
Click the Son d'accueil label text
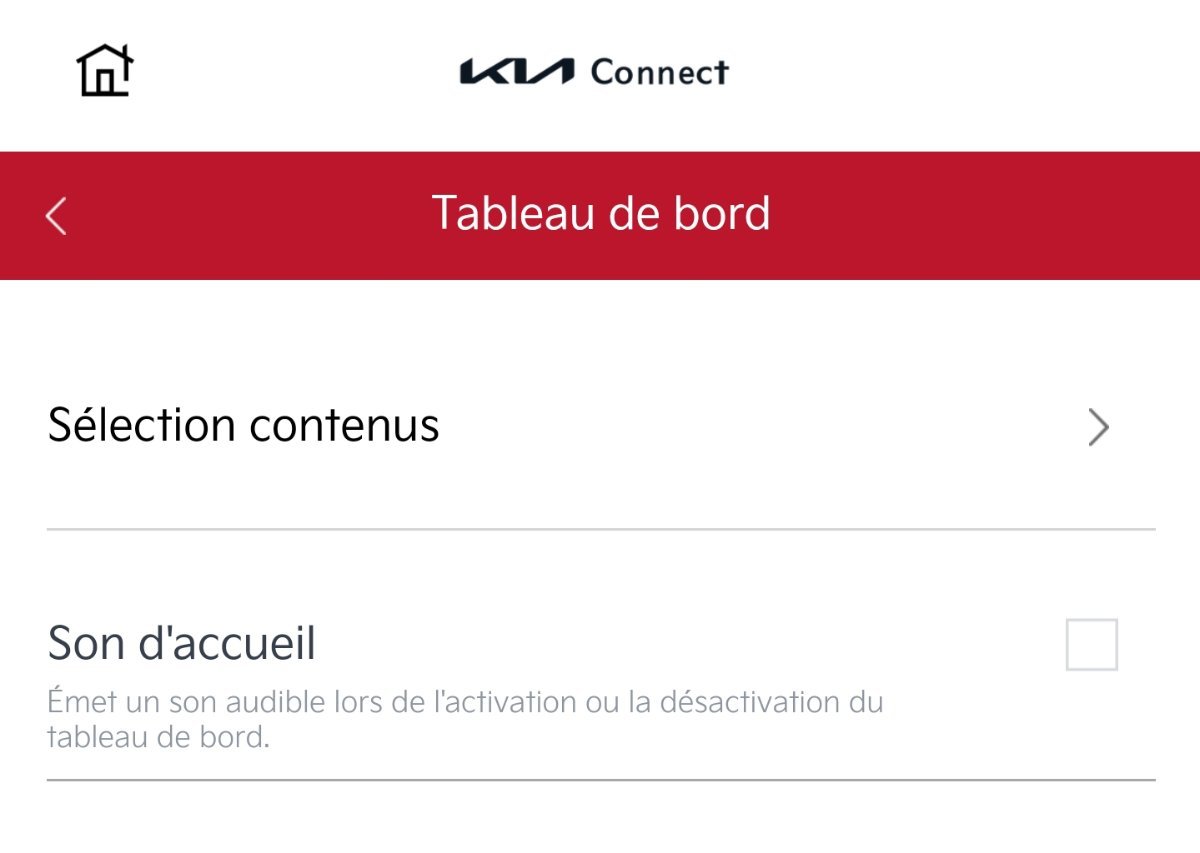(x=182, y=643)
